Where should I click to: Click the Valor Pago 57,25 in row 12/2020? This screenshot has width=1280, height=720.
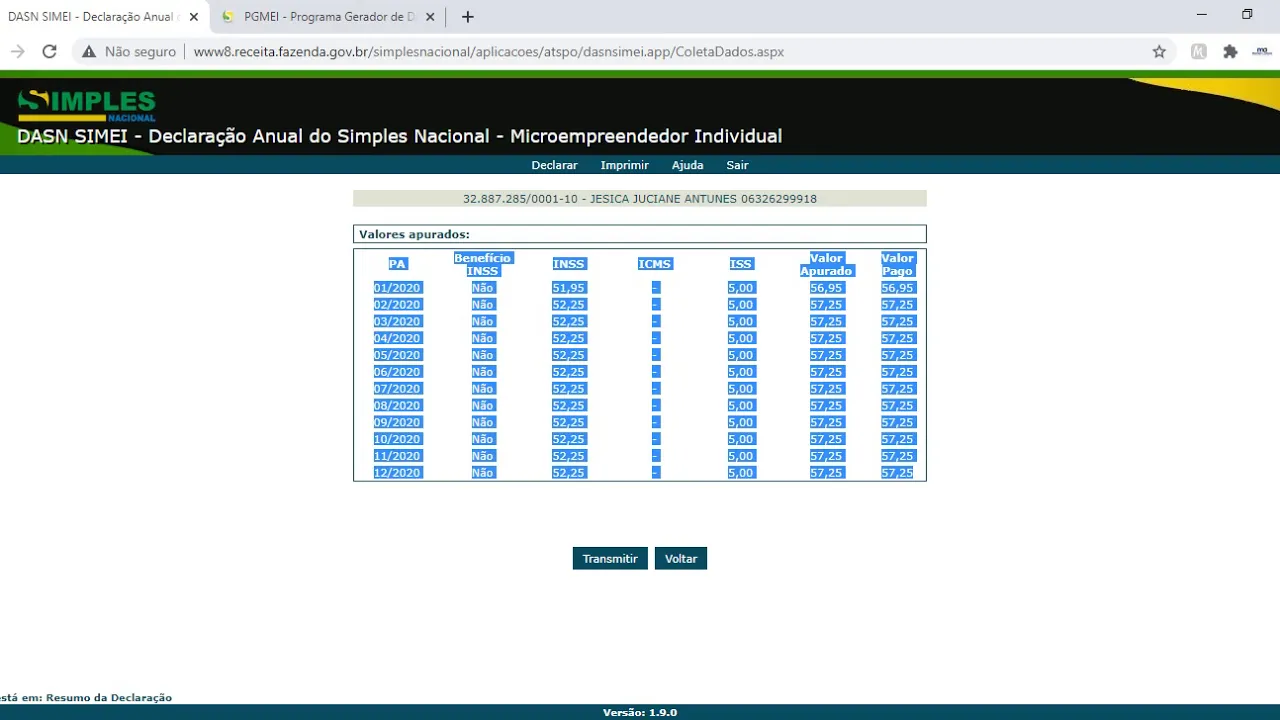(898, 473)
